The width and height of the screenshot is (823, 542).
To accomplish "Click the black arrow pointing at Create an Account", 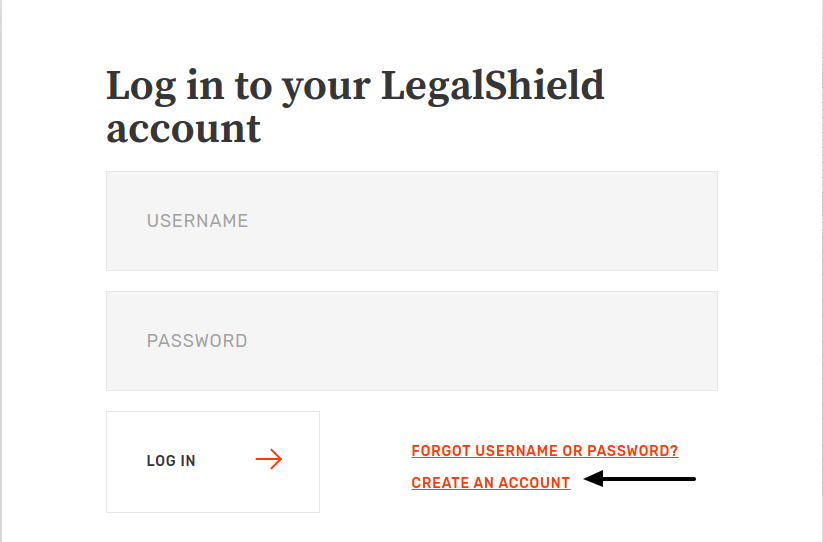I will point(640,480).
